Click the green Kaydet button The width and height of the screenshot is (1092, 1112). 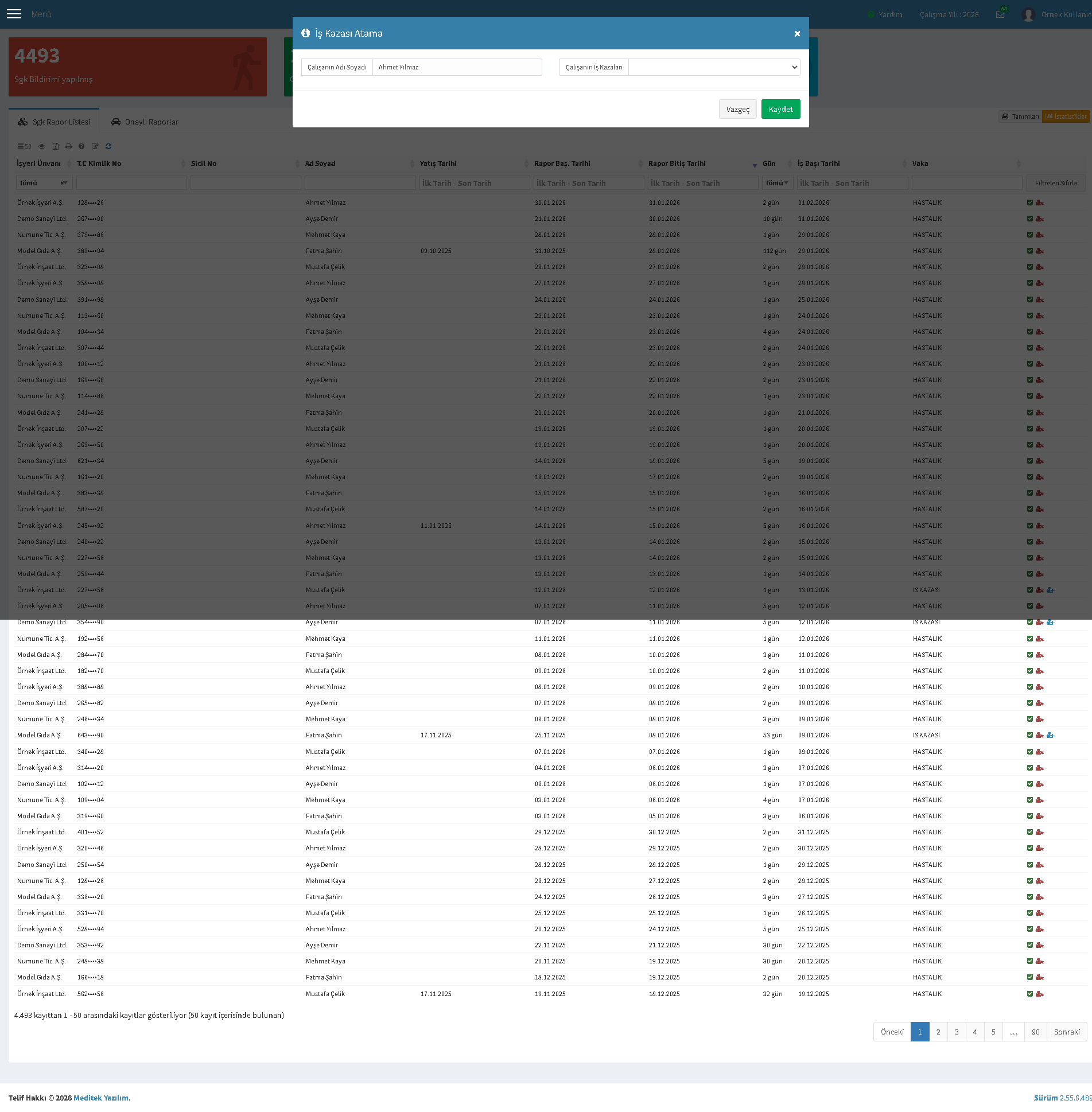pos(780,109)
